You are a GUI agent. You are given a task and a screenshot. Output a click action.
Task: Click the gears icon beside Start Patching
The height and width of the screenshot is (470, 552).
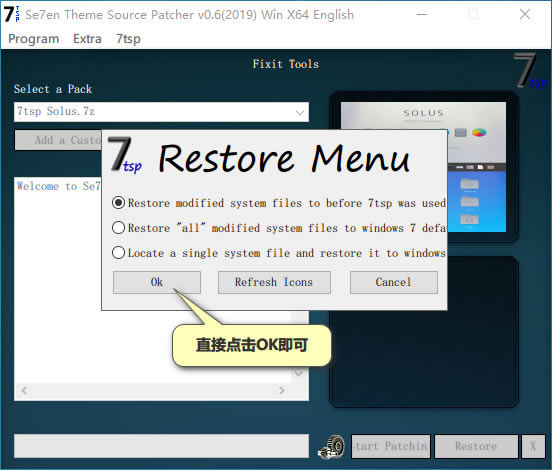point(331,447)
